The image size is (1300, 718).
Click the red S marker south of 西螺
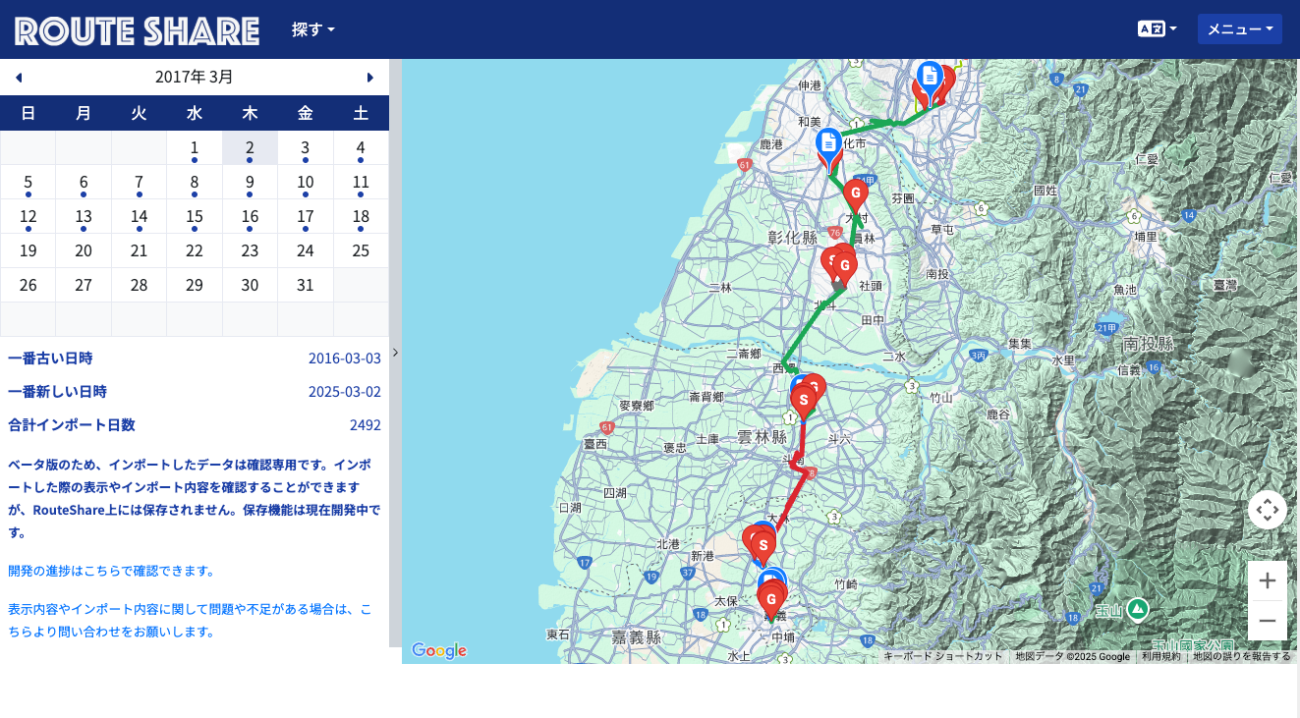[x=803, y=400]
